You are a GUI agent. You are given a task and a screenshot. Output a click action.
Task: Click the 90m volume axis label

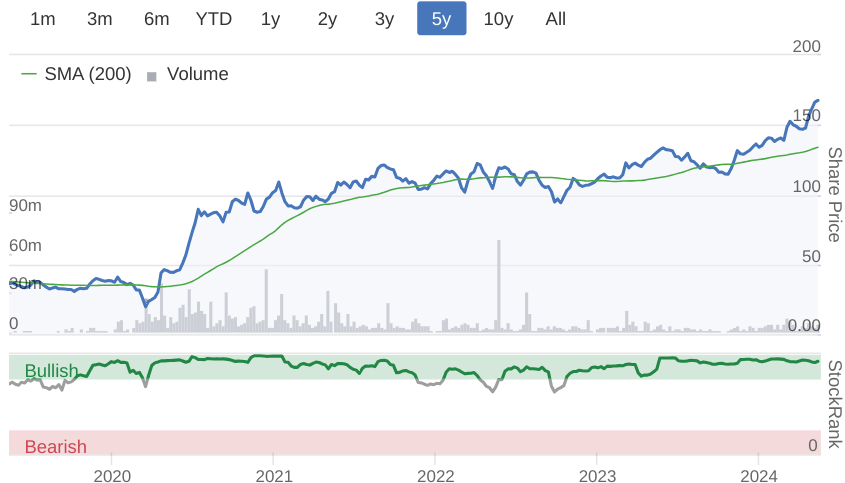point(25,205)
